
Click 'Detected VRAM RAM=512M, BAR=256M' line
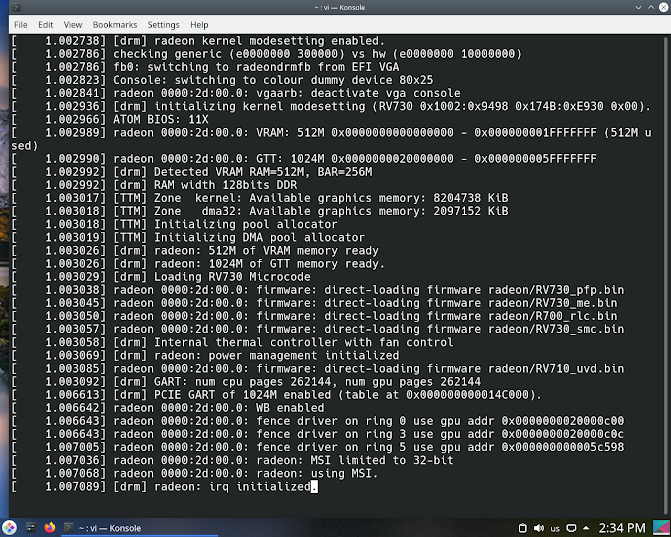click(x=242, y=172)
